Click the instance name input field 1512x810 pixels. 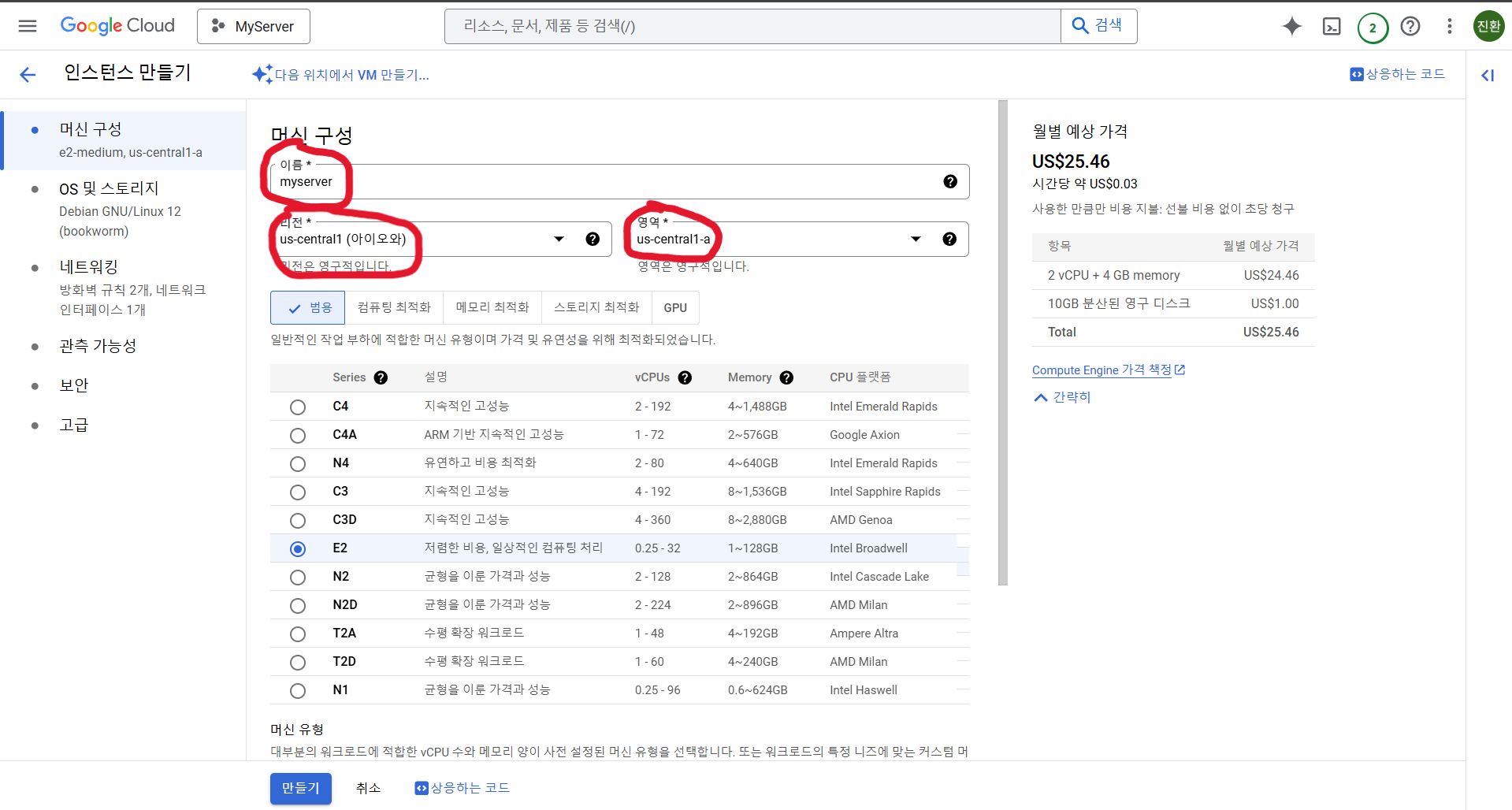pyautogui.click(x=615, y=183)
